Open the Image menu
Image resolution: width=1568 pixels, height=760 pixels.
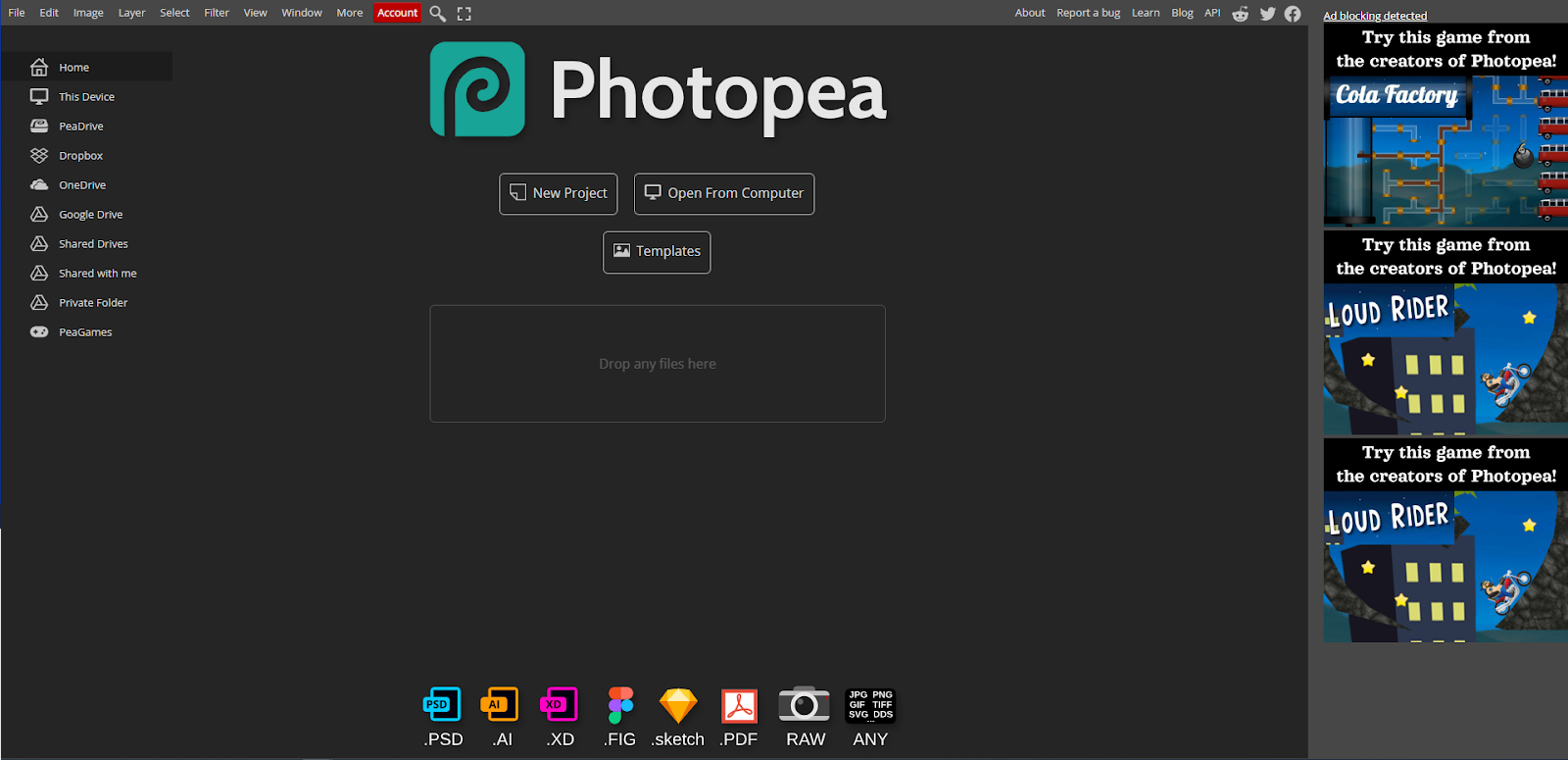[x=88, y=13]
